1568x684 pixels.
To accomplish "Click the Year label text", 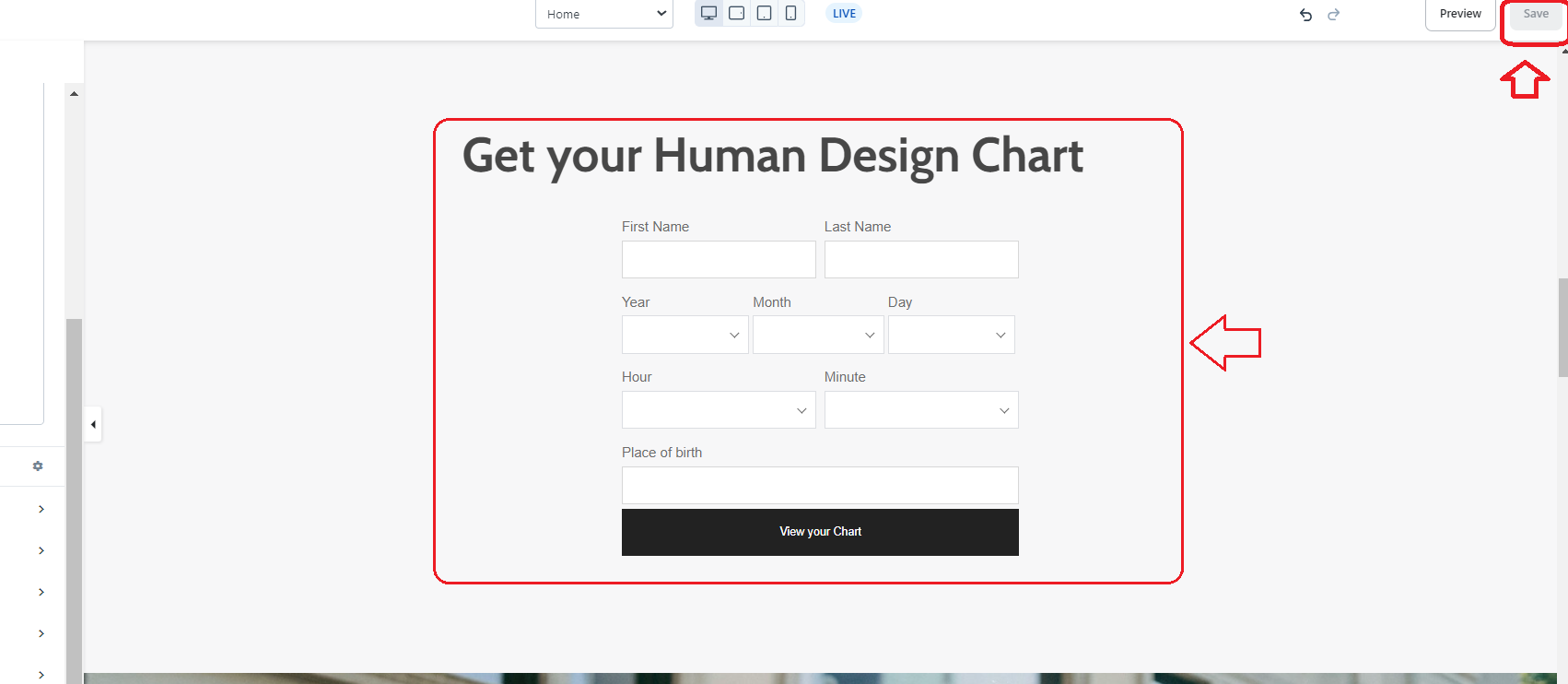I will (636, 302).
